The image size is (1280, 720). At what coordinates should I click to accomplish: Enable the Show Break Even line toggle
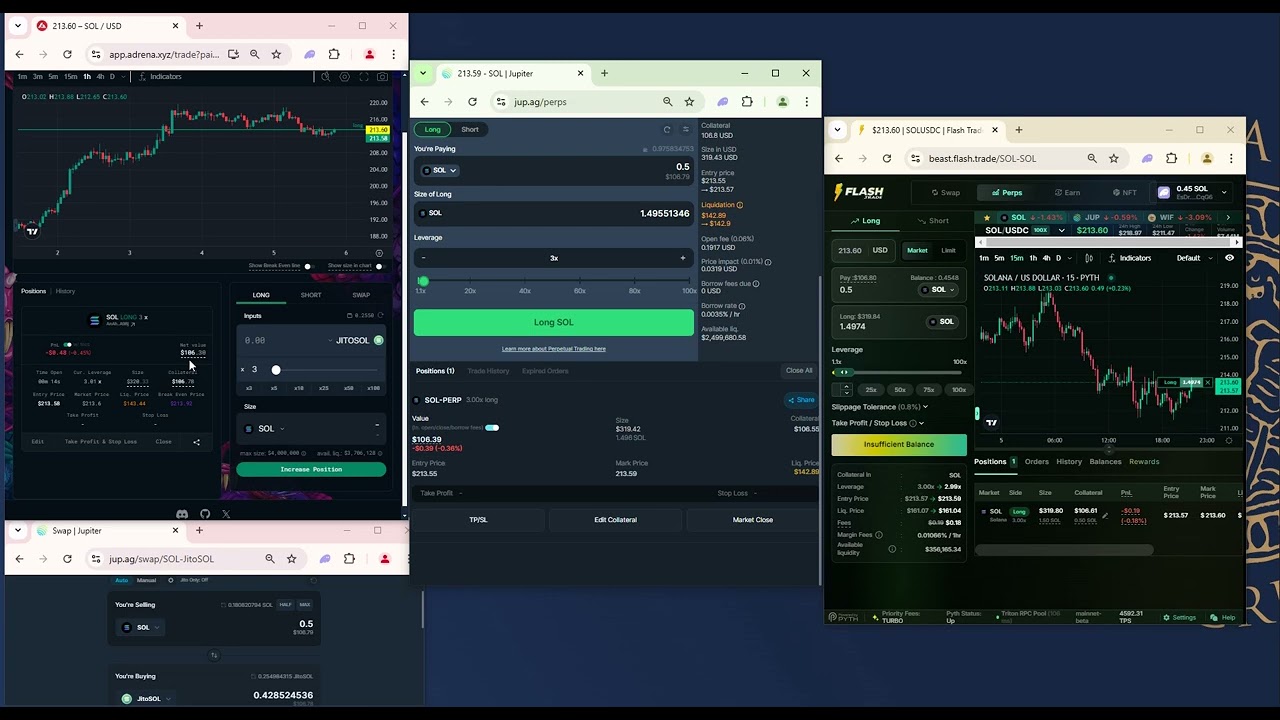click(x=307, y=265)
